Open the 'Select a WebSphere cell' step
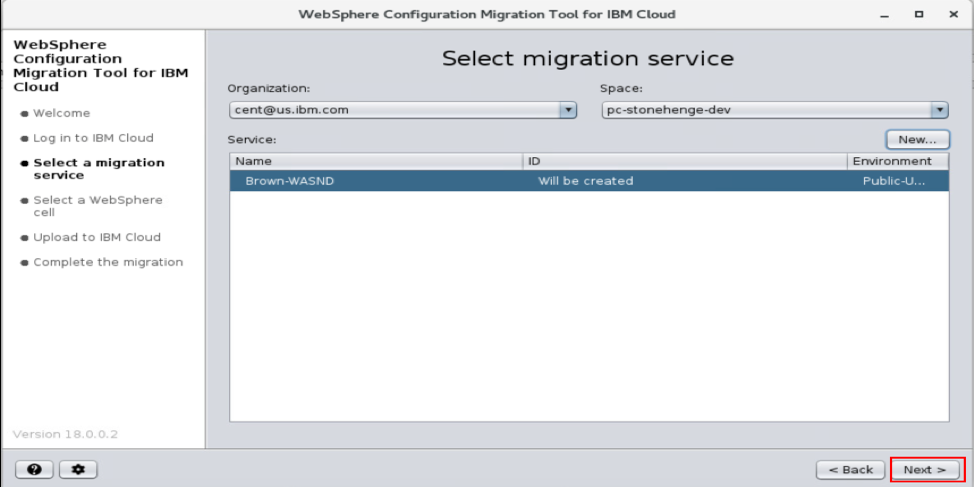 [x=97, y=206]
